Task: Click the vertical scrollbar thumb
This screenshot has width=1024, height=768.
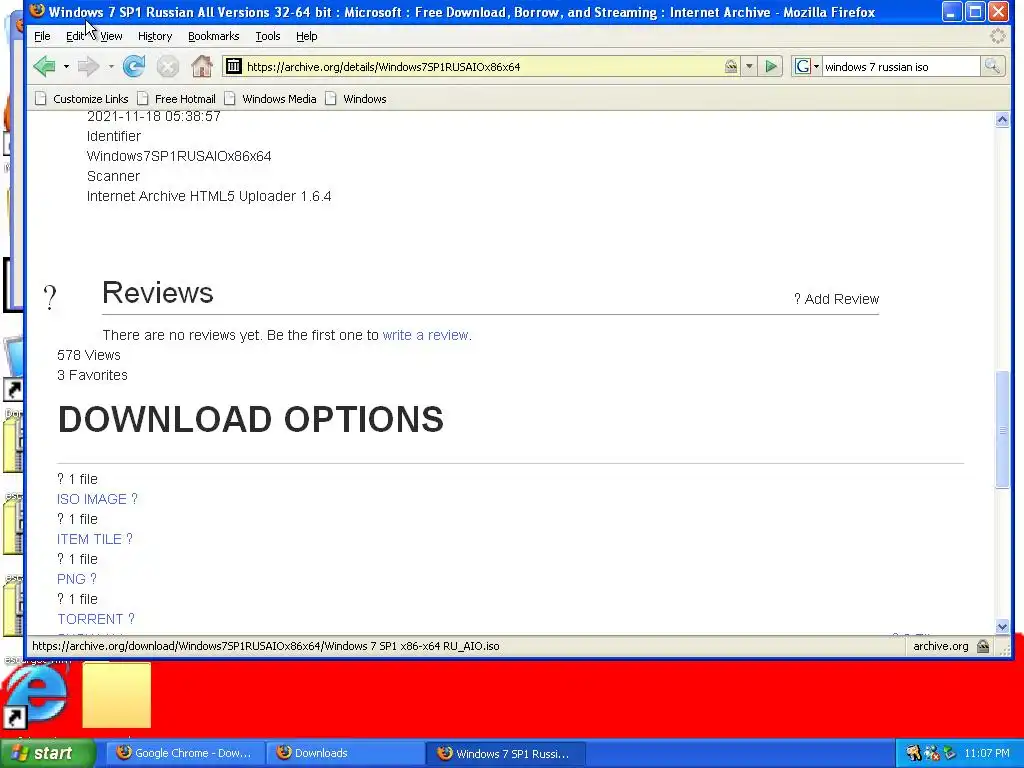Action: 1002,429
